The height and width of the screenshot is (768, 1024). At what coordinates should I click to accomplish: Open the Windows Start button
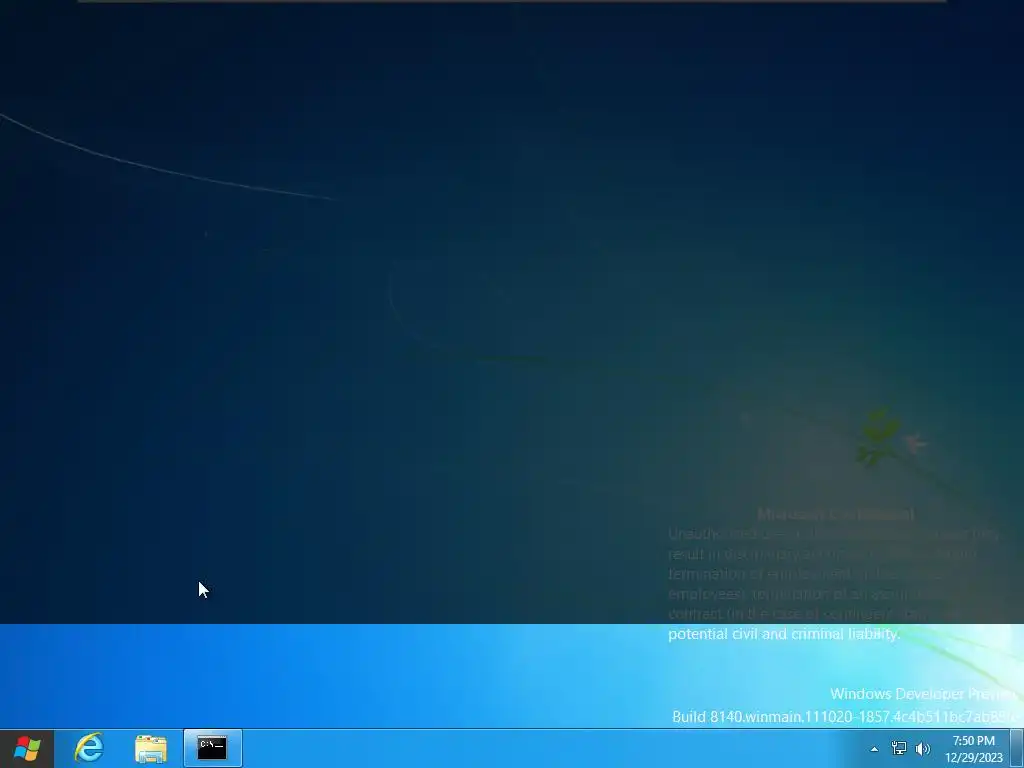[26, 748]
